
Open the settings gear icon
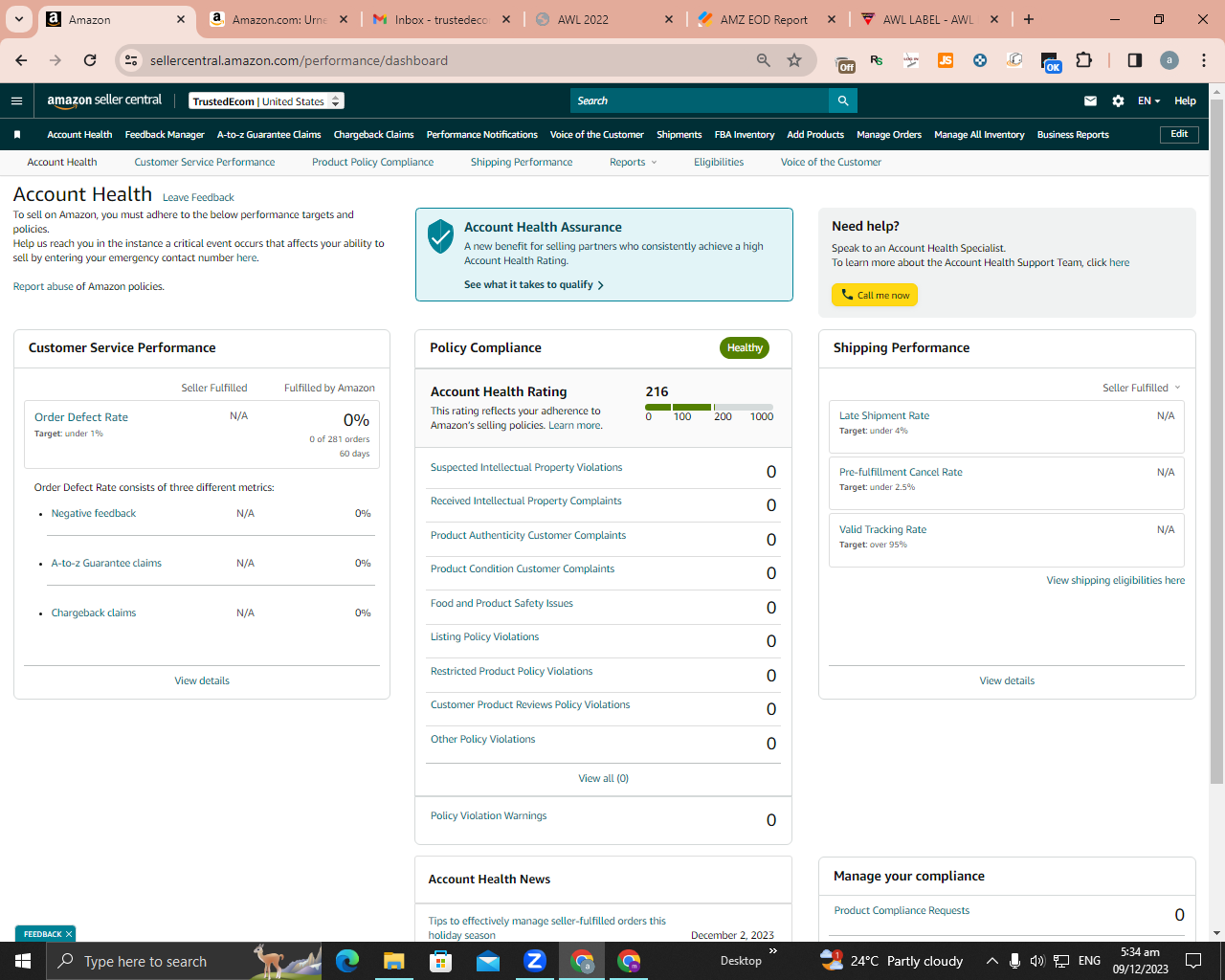tap(1118, 100)
